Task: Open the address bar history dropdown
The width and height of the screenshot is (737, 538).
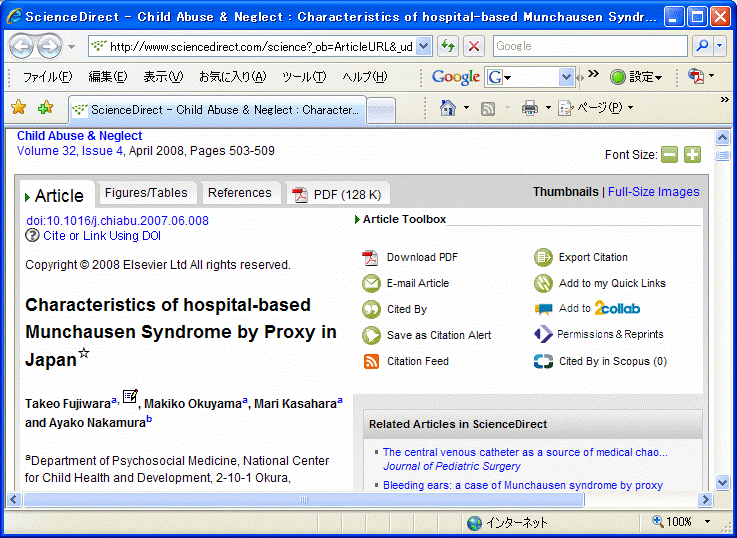Action: [x=424, y=46]
